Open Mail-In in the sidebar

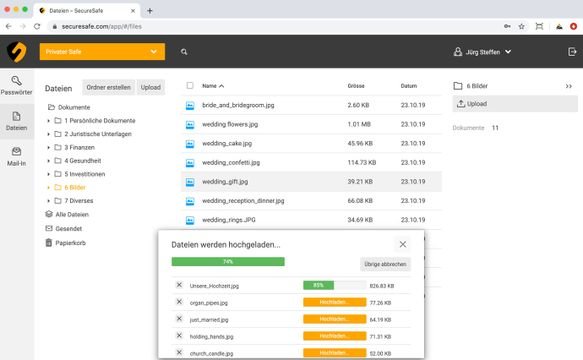[16, 157]
